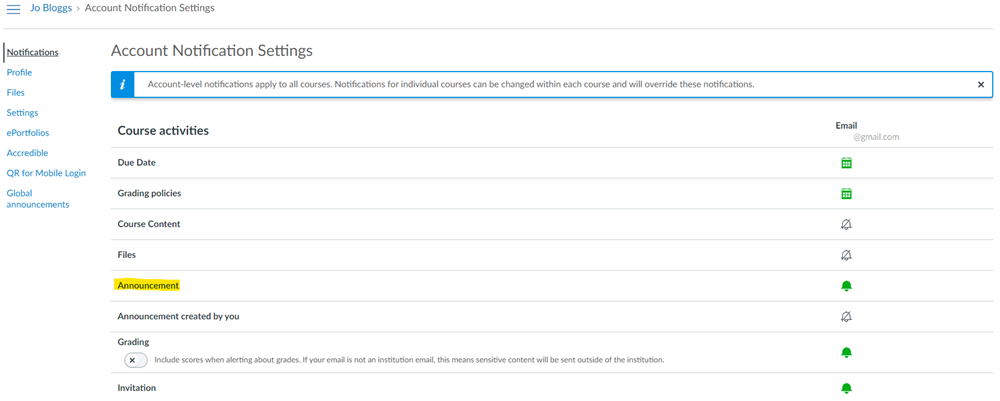Screen dimensions: 1000x401
Task: Open Global announcements in the sidebar
Action: (x=38, y=199)
